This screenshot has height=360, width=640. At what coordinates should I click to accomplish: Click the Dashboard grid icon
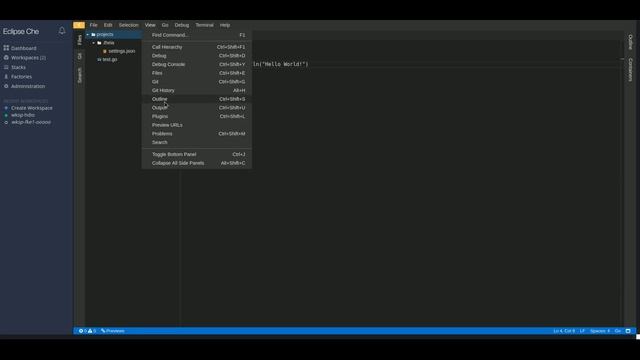(6, 48)
